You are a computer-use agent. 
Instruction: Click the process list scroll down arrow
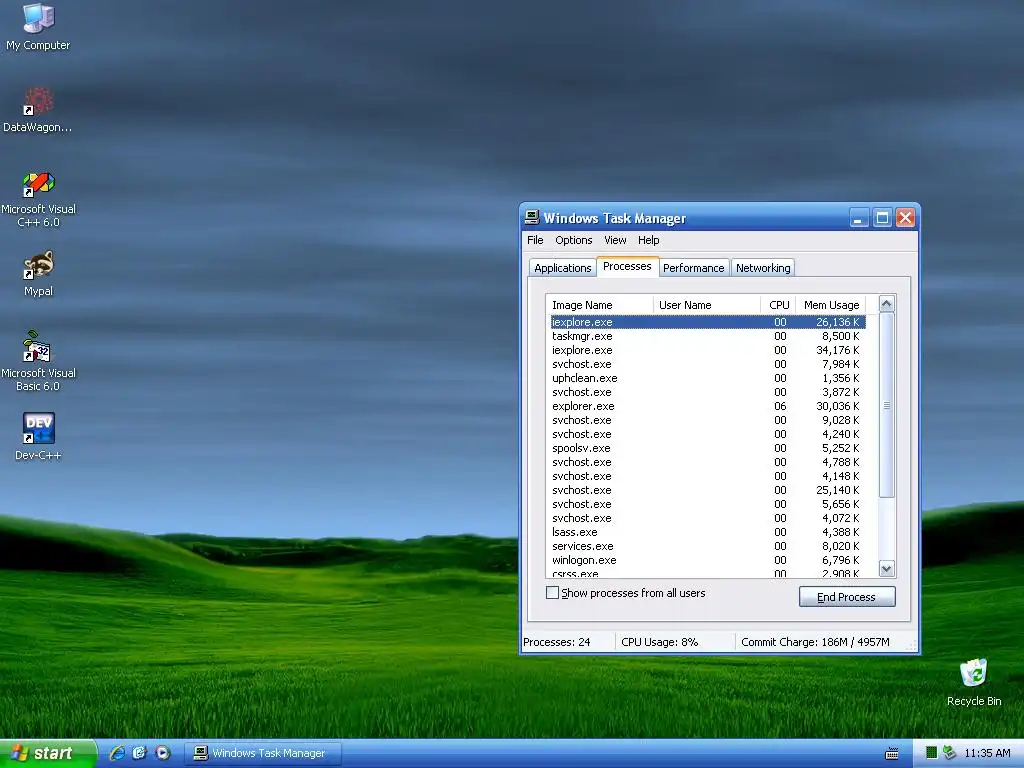(x=886, y=568)
